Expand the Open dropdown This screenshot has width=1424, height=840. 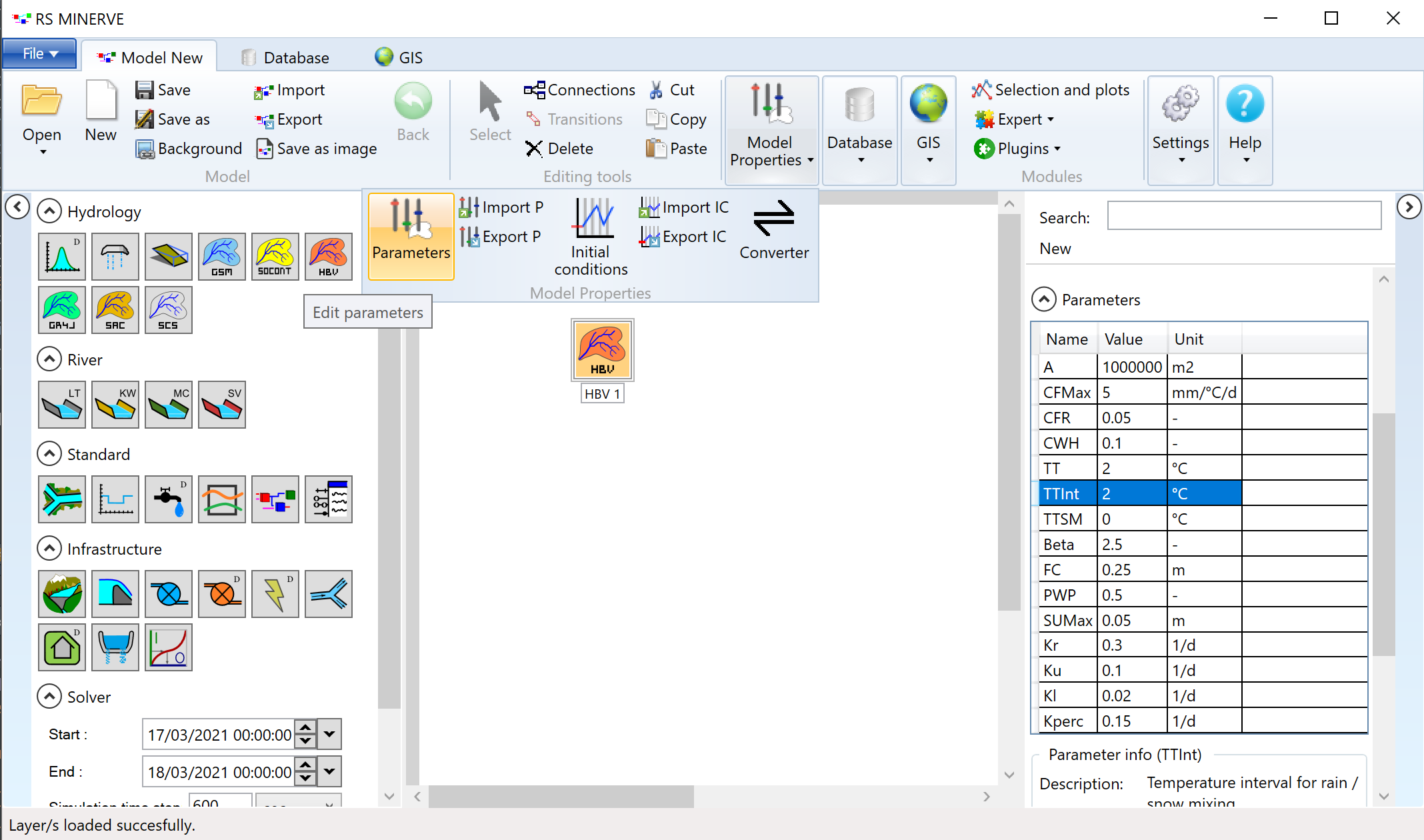point(43,152)
